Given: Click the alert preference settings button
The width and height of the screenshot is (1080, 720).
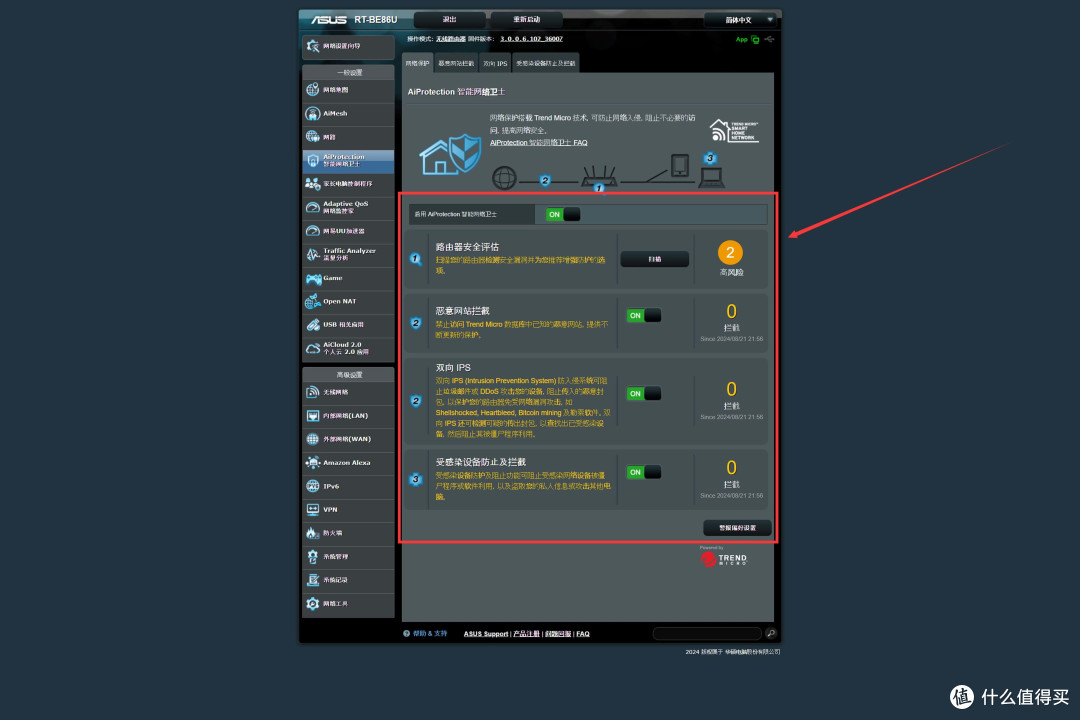Looking at the screenshot, I should tap(737, 528).
